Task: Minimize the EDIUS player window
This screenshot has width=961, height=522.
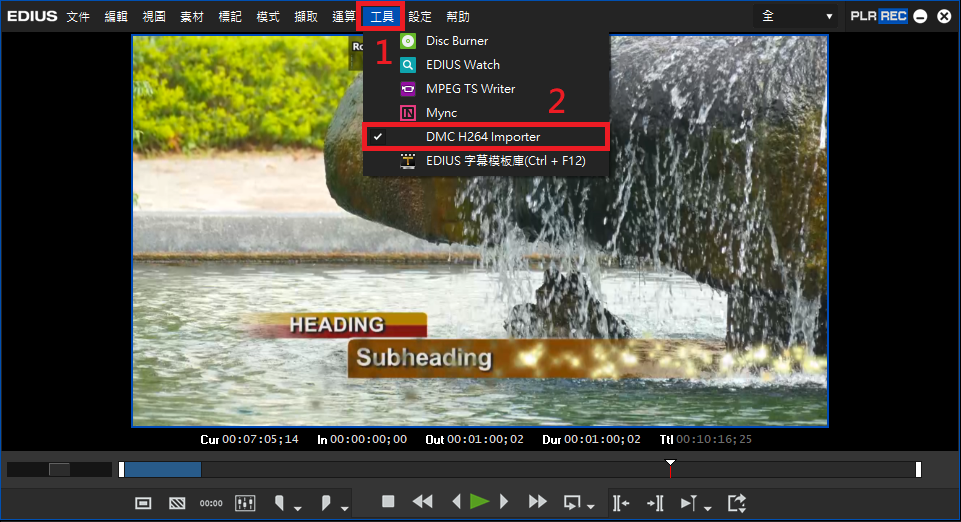Action: click(921, 17)
